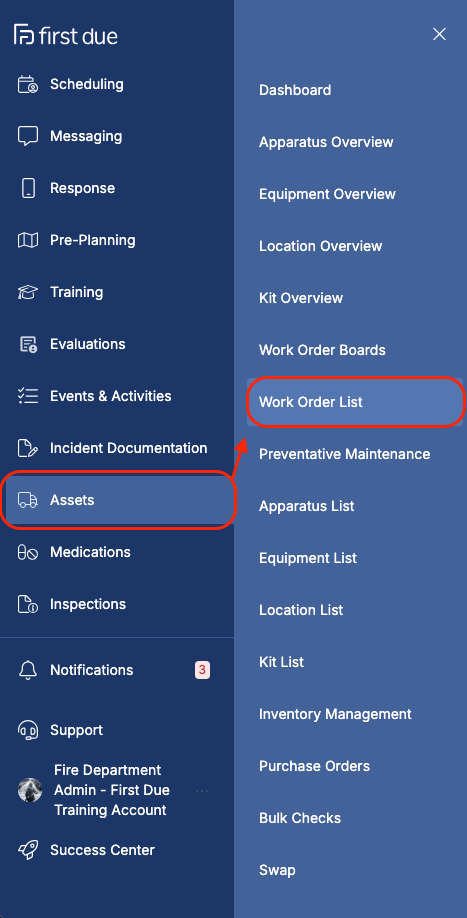Click the Notifications bell icon
Image resolution: width=467 pixels, height=918 pixels.
(28, 670)
